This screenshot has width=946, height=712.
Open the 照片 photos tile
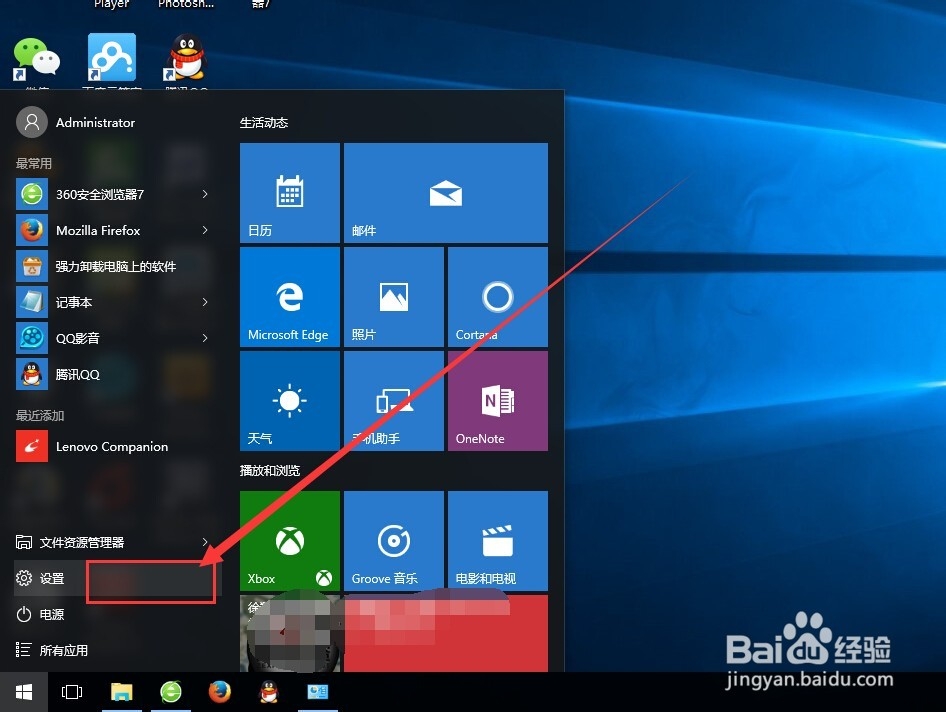[393, 296]
